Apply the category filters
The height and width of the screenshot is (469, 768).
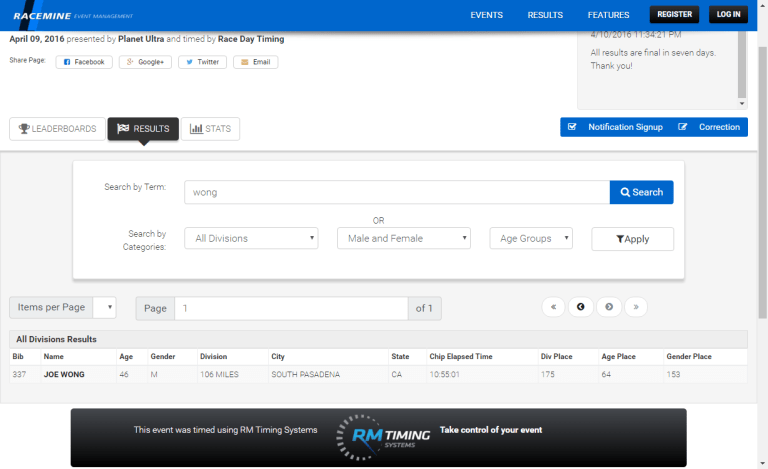[x=632, y=239]
